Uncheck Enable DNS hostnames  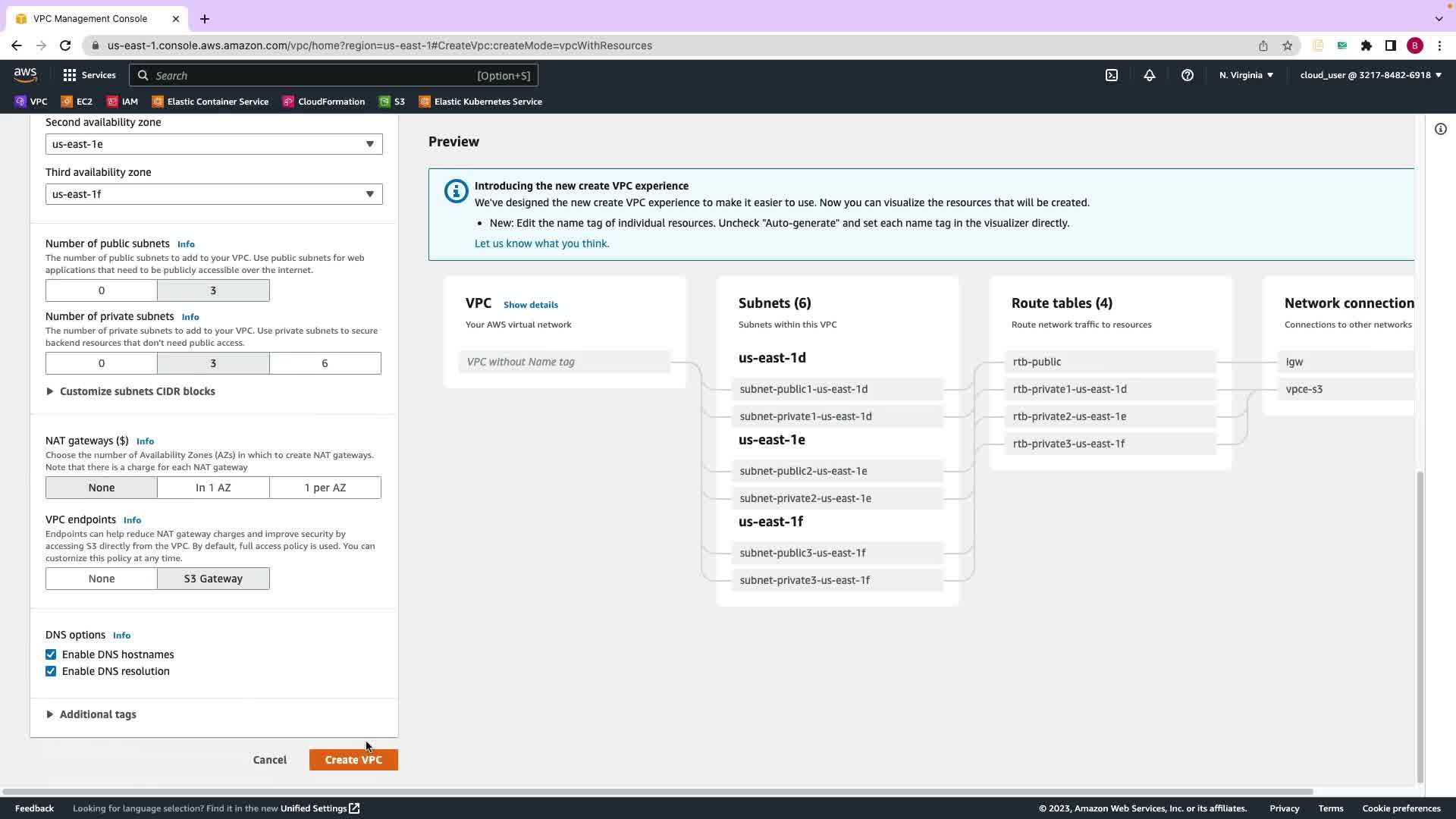[51, 654]
